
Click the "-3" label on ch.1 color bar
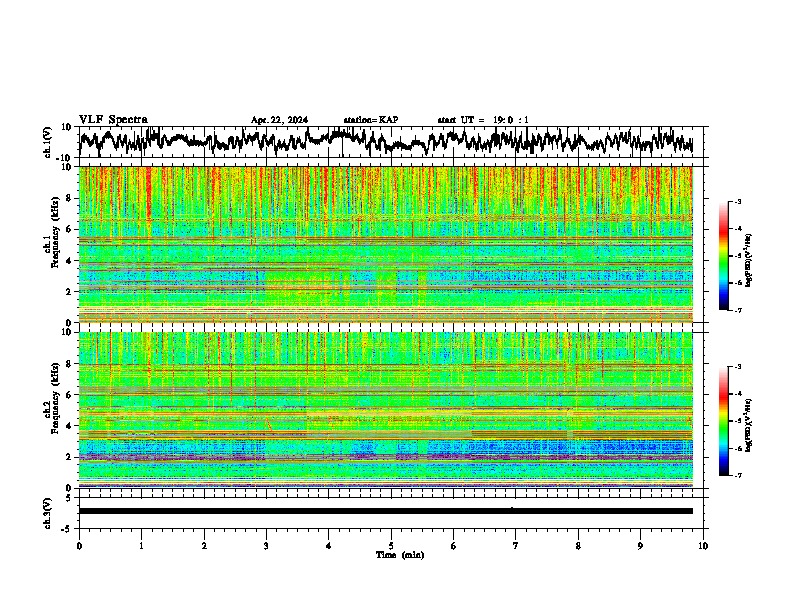point(737,201)
